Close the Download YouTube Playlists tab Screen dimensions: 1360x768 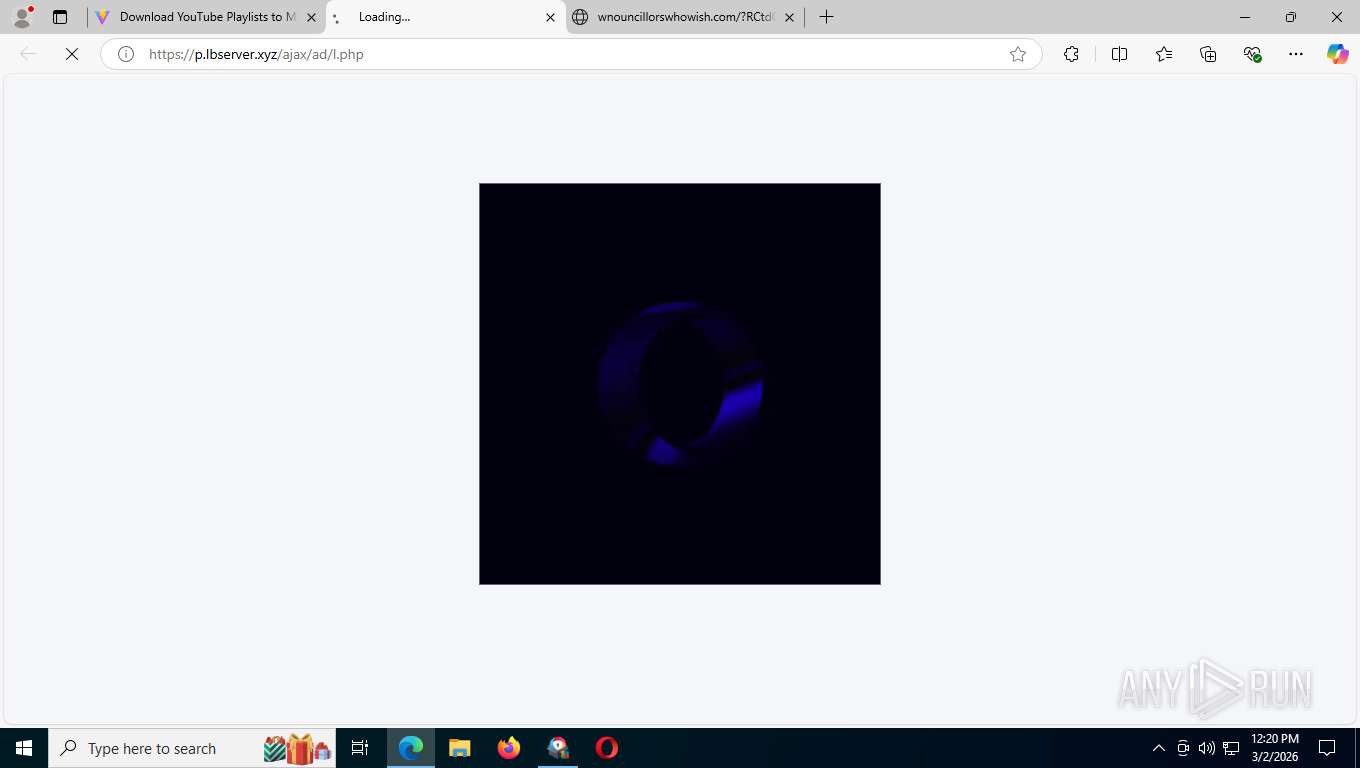point(311,17)
